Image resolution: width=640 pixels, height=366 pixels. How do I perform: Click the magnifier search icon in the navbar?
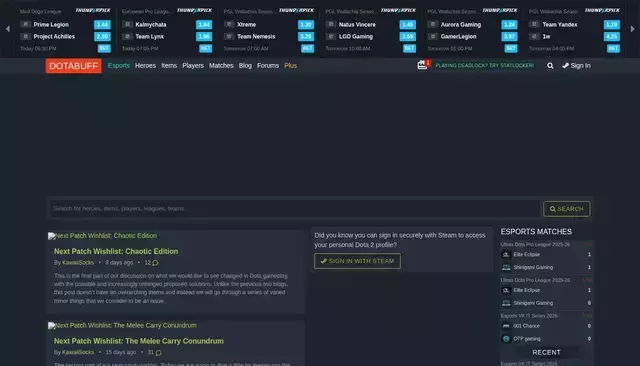tap(550, 66)
